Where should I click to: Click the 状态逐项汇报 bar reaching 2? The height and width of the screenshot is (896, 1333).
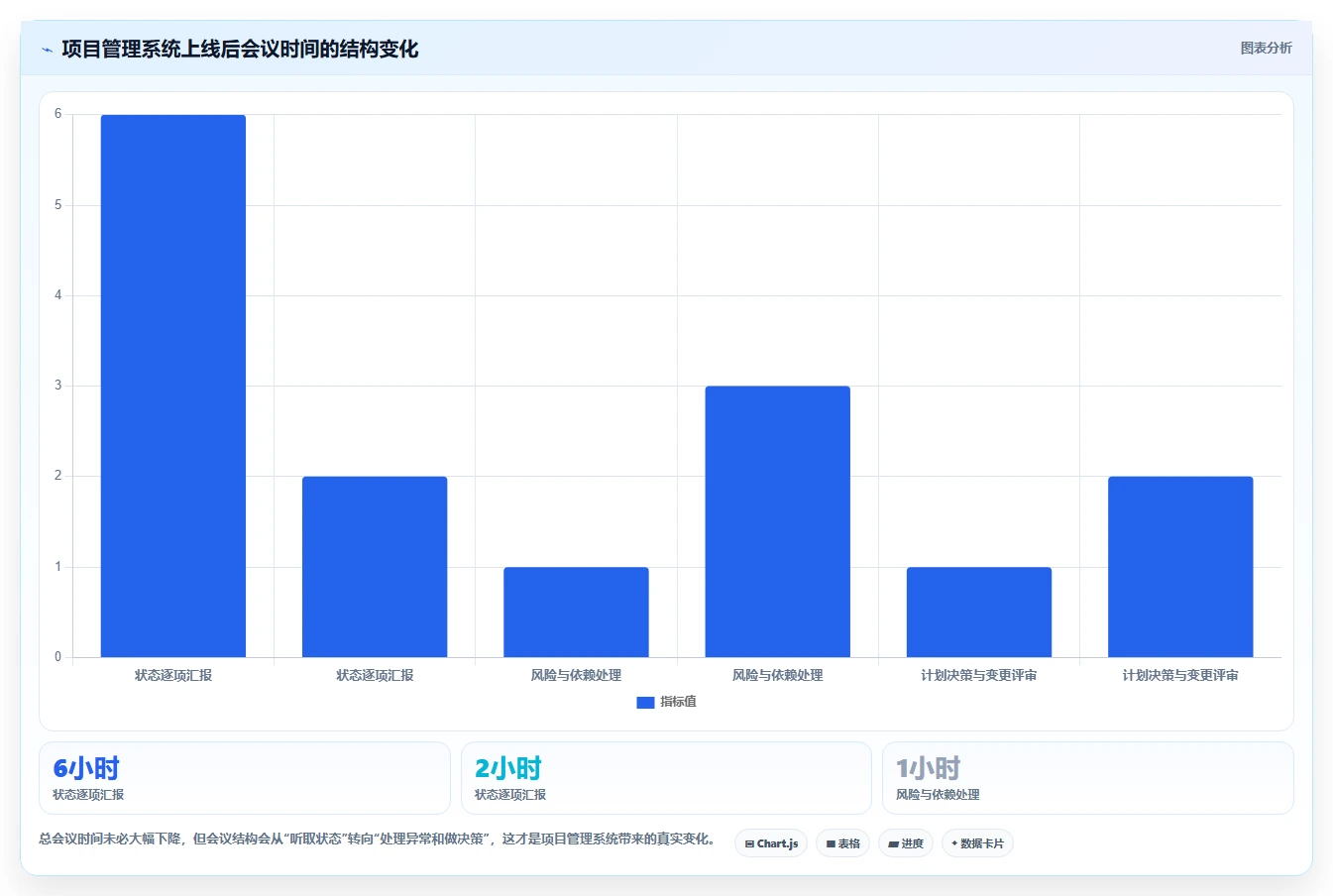click(375, 567)
